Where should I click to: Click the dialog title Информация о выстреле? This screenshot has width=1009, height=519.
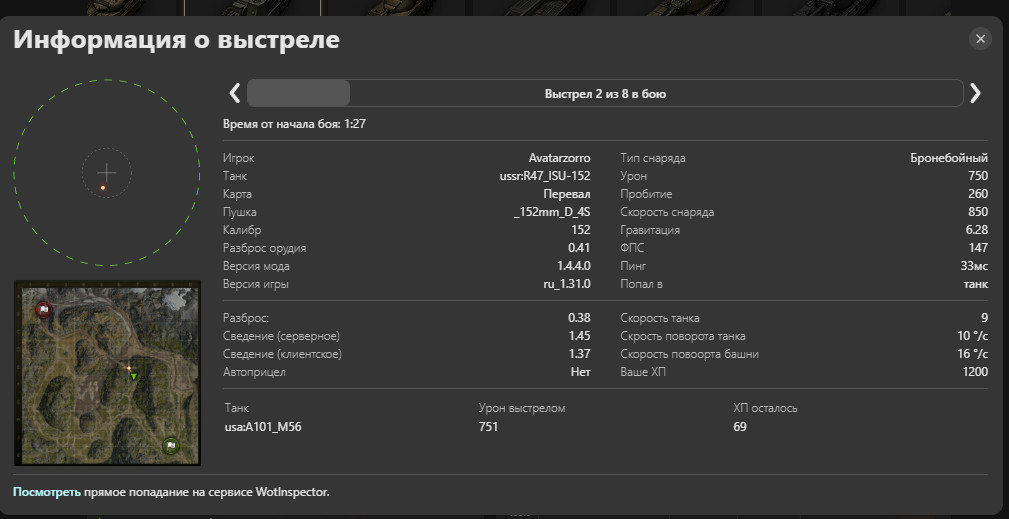pos(176,40)
